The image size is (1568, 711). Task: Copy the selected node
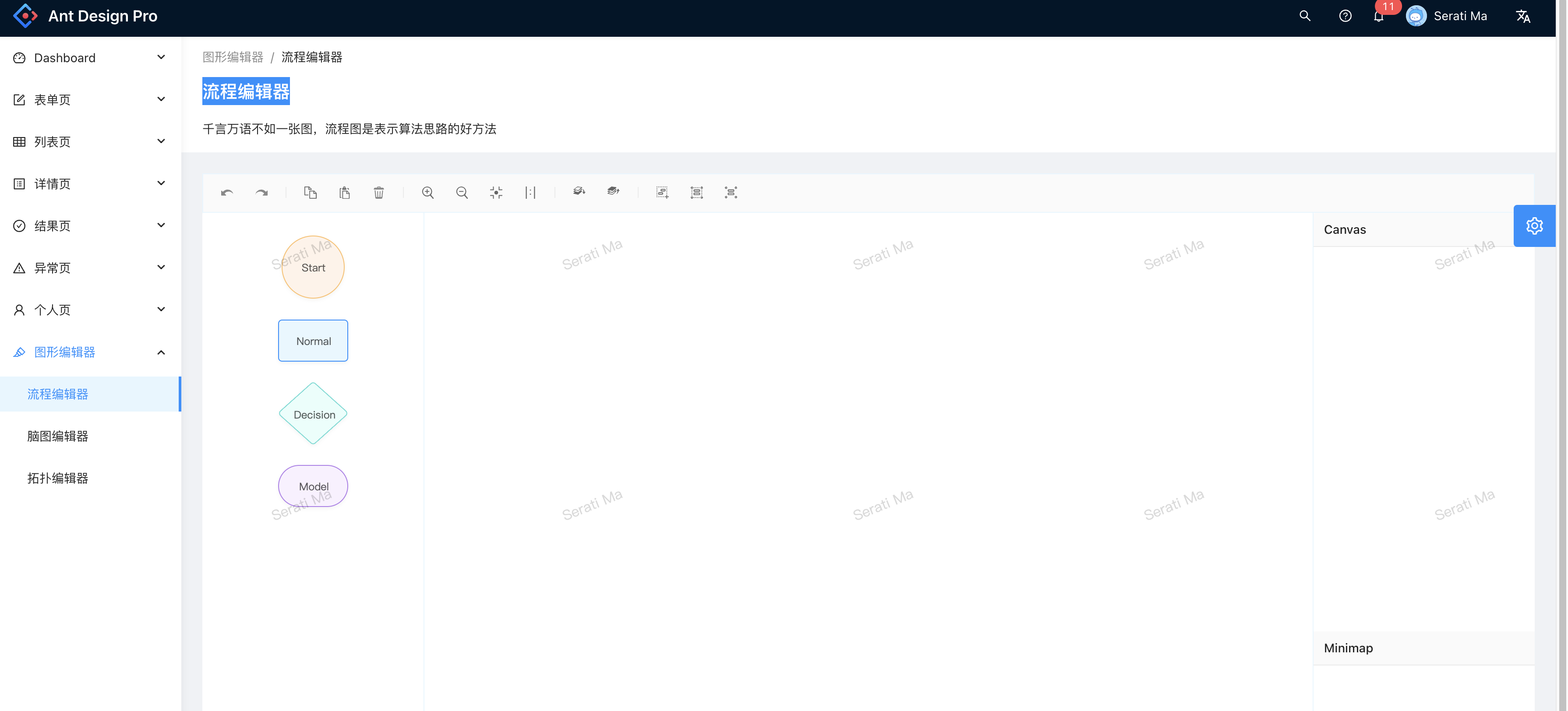(311, 192)
